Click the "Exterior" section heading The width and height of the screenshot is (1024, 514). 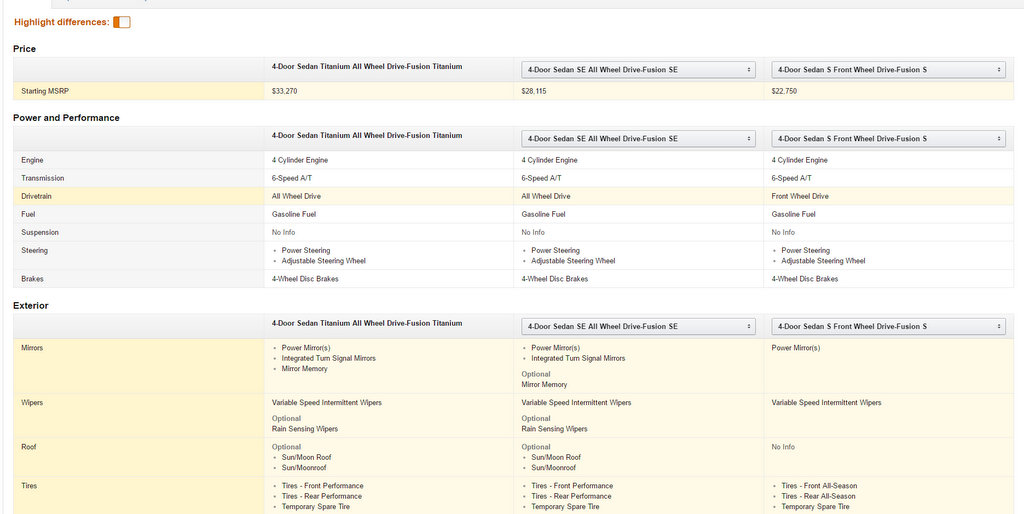point(31,306)
